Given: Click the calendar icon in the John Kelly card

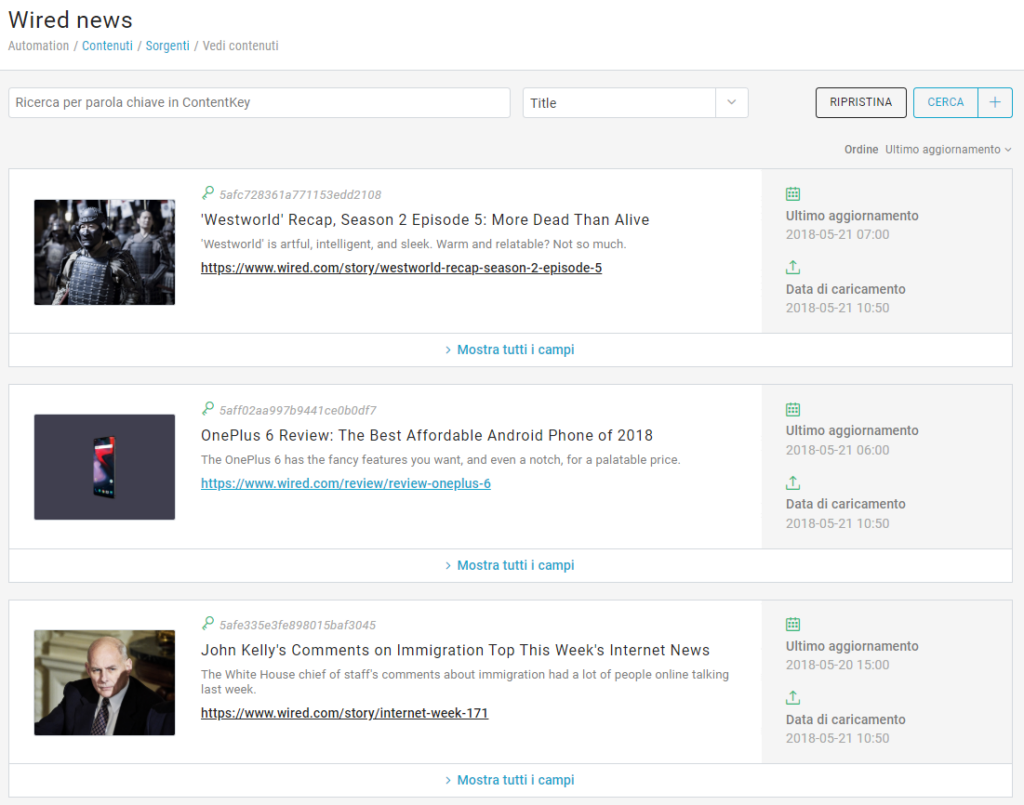Looking at the screenshot, I should (x=793, y=624).
